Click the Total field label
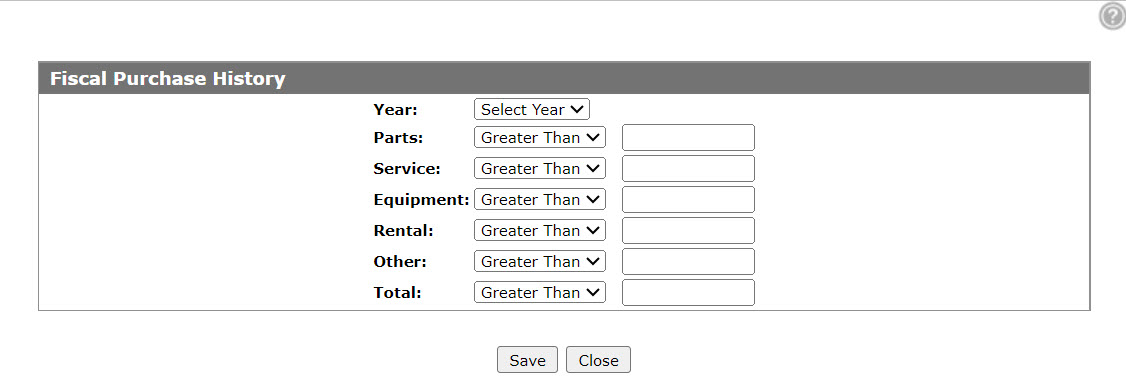 (397, 292)
